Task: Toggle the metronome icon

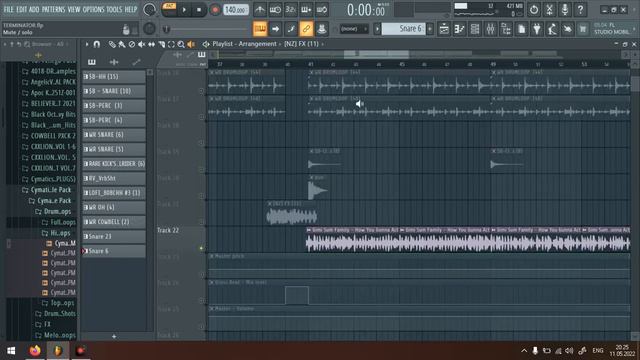Action: pyautogui.click(x=260, y=9)
